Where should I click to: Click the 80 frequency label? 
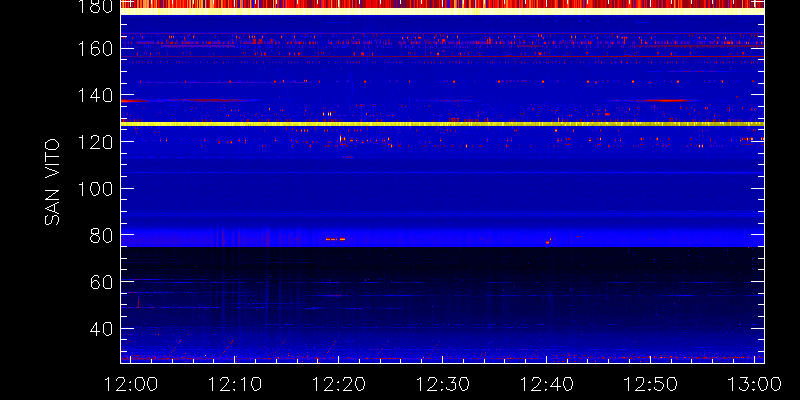[x=102, y=235]
